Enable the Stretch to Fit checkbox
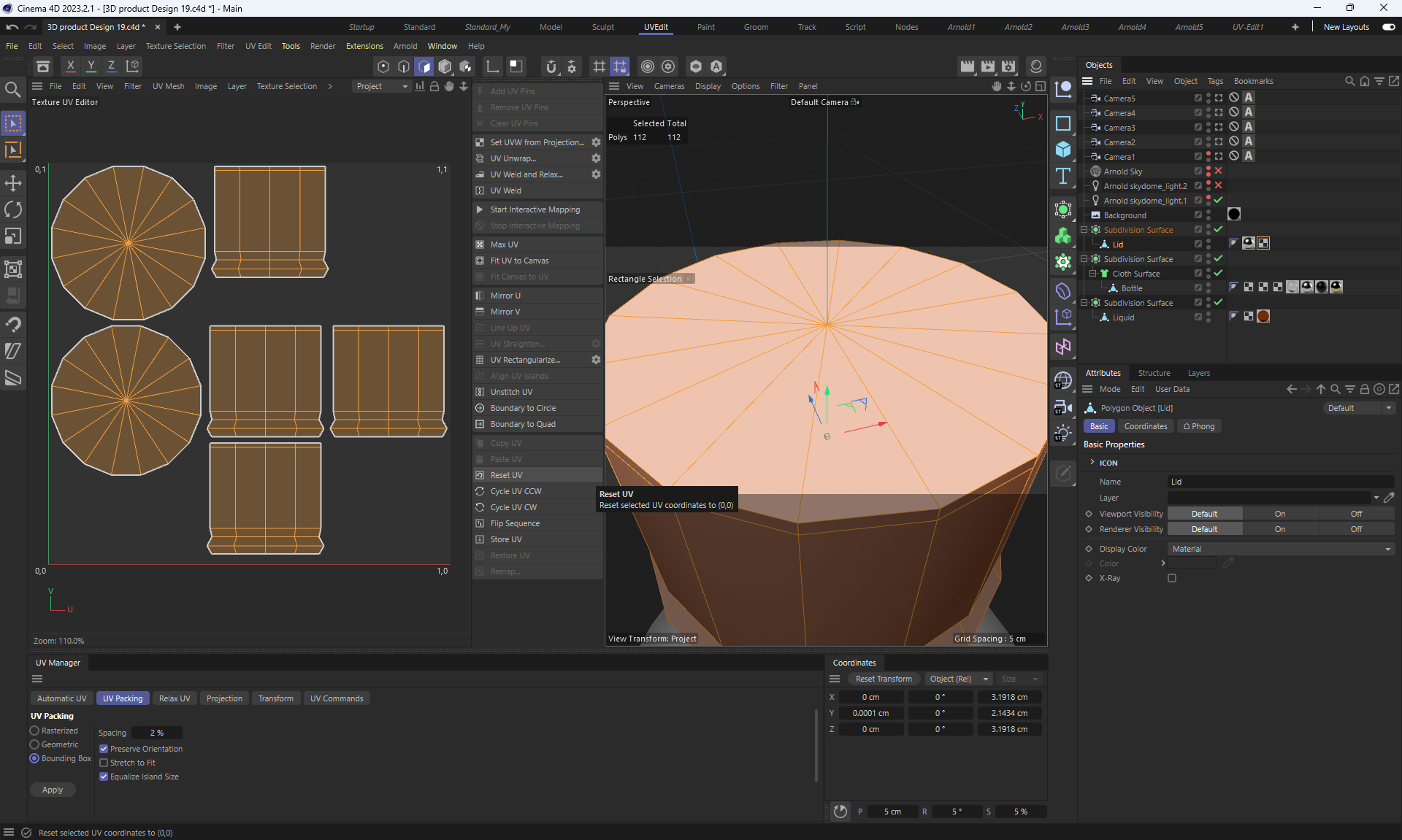Viewport: 1402px width, 840px height. pos(104,763)
